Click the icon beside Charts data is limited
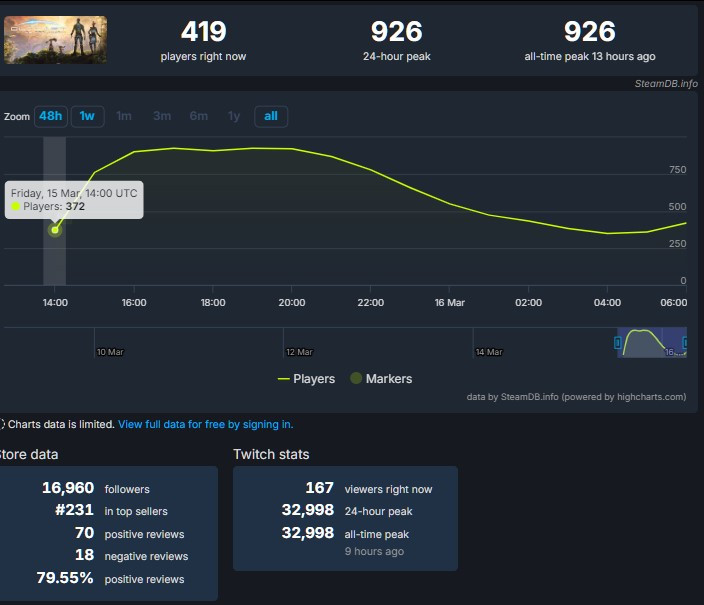Screen dimensions: 704x605 (x=3, y=424)
